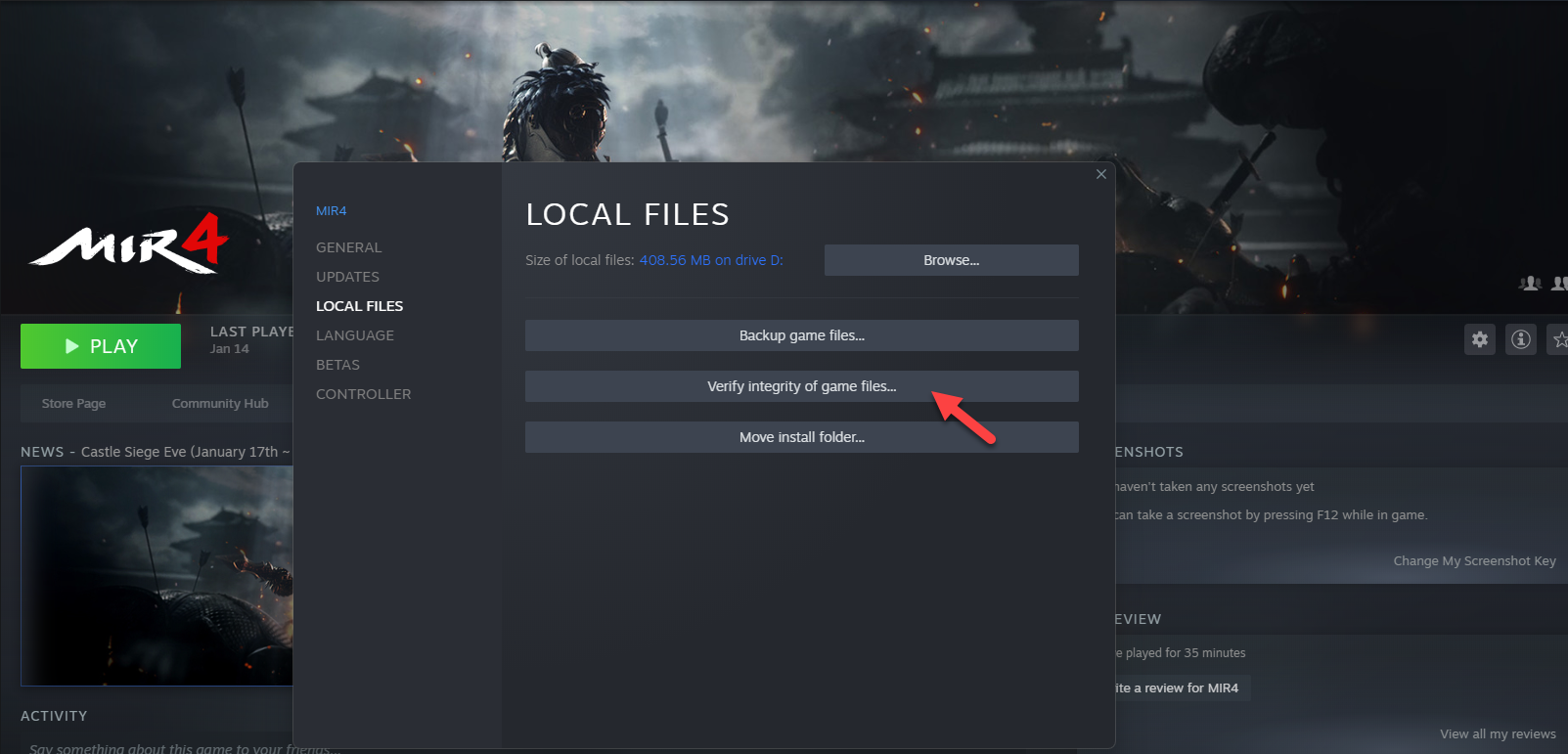Click the green PLAY button

101,346
